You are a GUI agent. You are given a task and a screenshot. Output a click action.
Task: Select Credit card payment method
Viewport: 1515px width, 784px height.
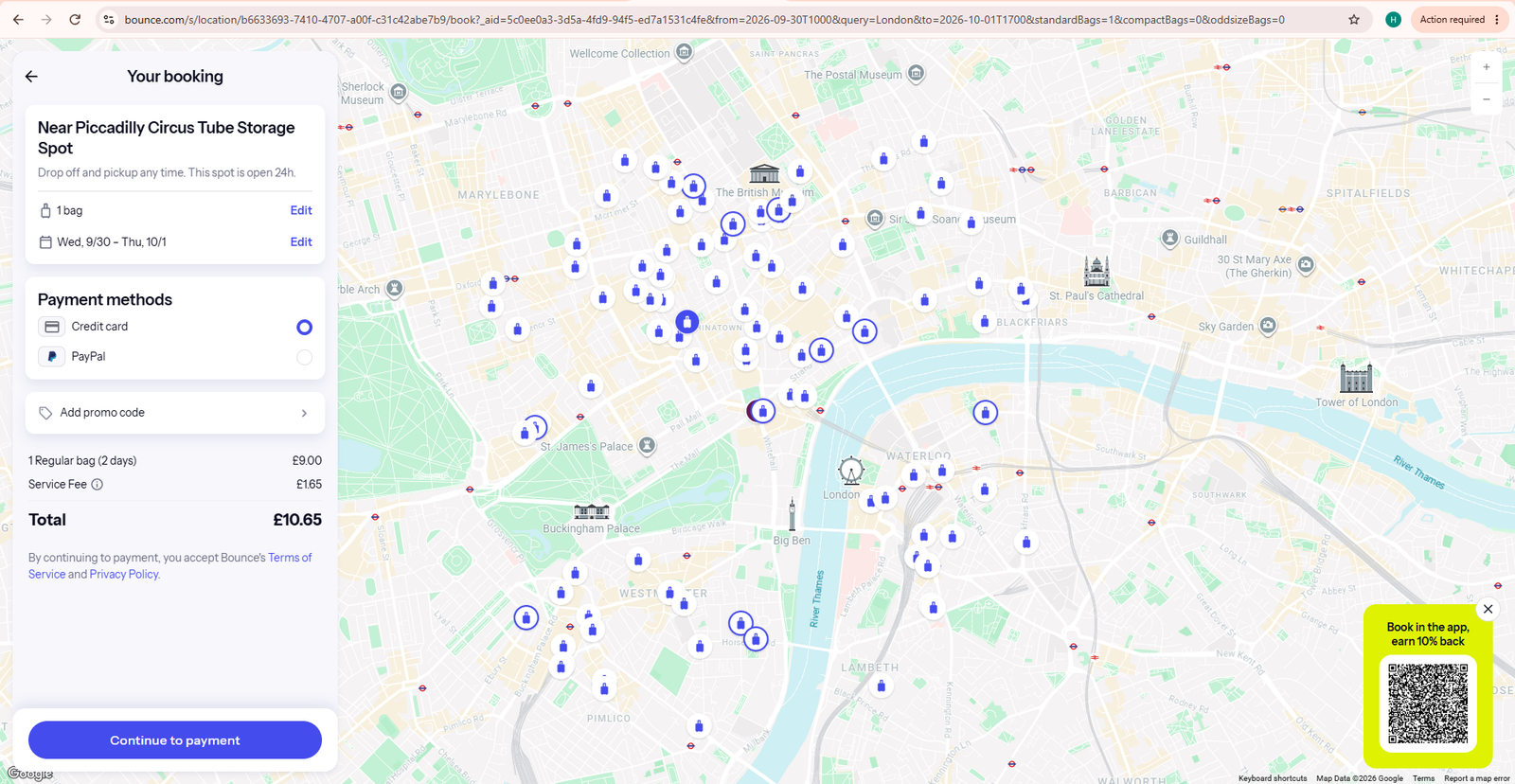tap(304, 327)
